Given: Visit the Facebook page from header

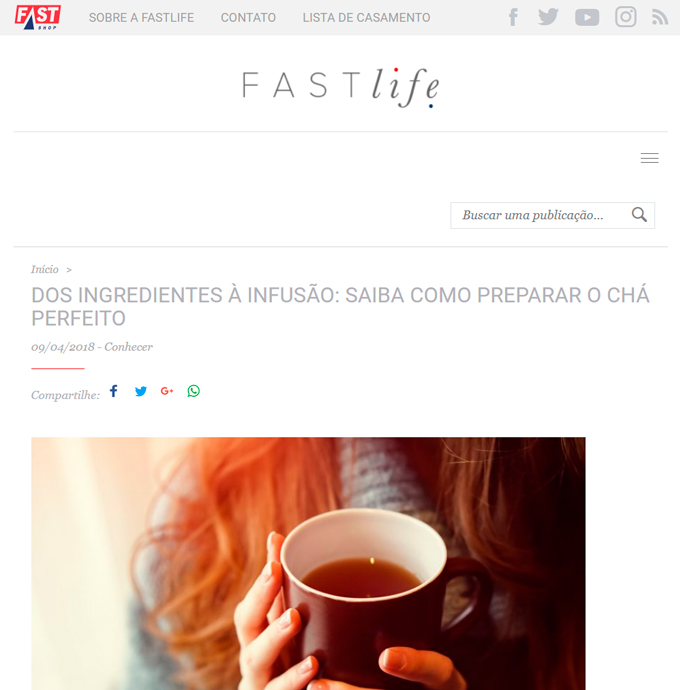Looking at the screenshot, I should pyautogui.click(x=513, y=18).
